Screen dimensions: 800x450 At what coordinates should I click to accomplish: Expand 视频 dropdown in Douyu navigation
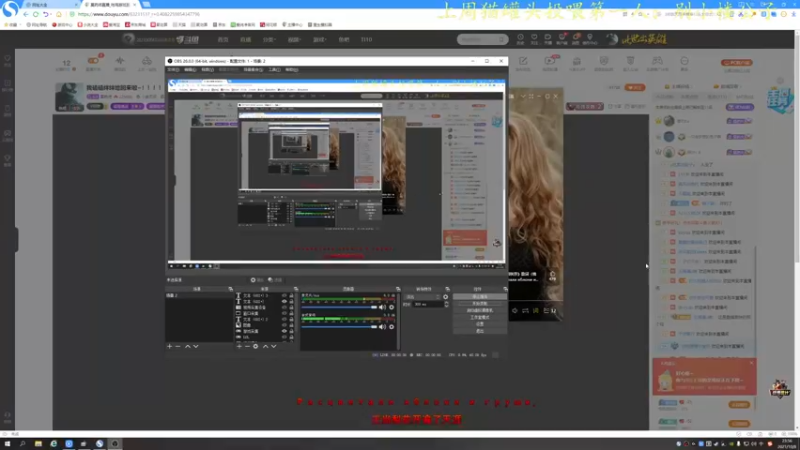(x=294, y=39)
